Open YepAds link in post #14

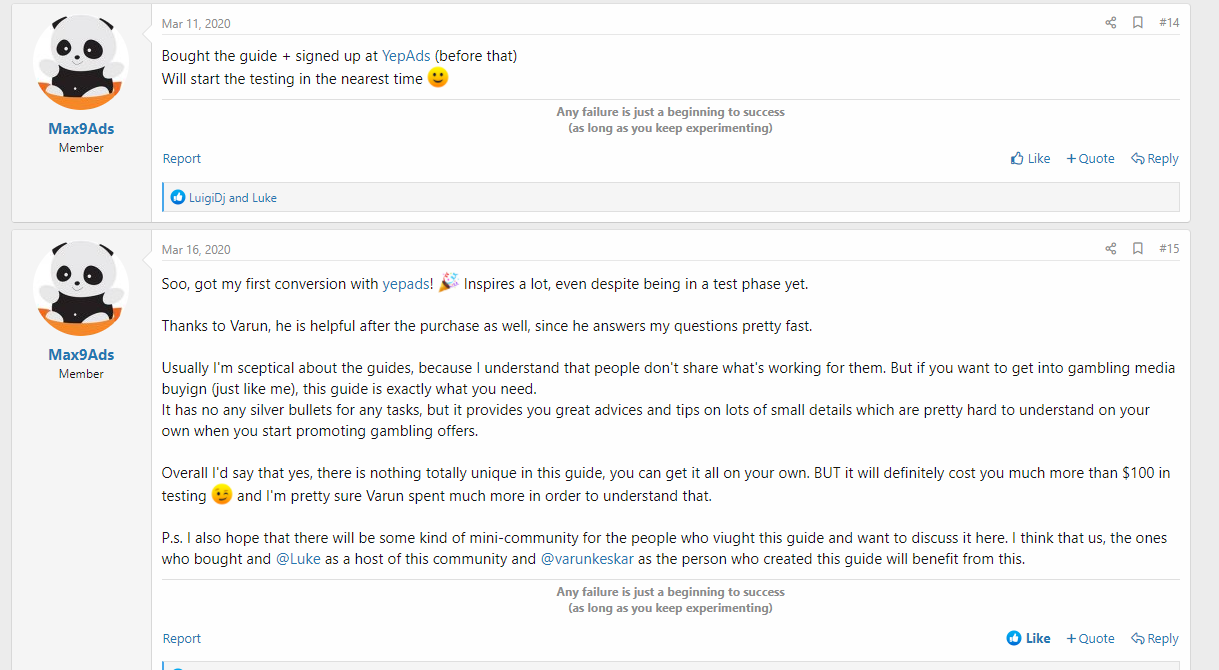406,56
